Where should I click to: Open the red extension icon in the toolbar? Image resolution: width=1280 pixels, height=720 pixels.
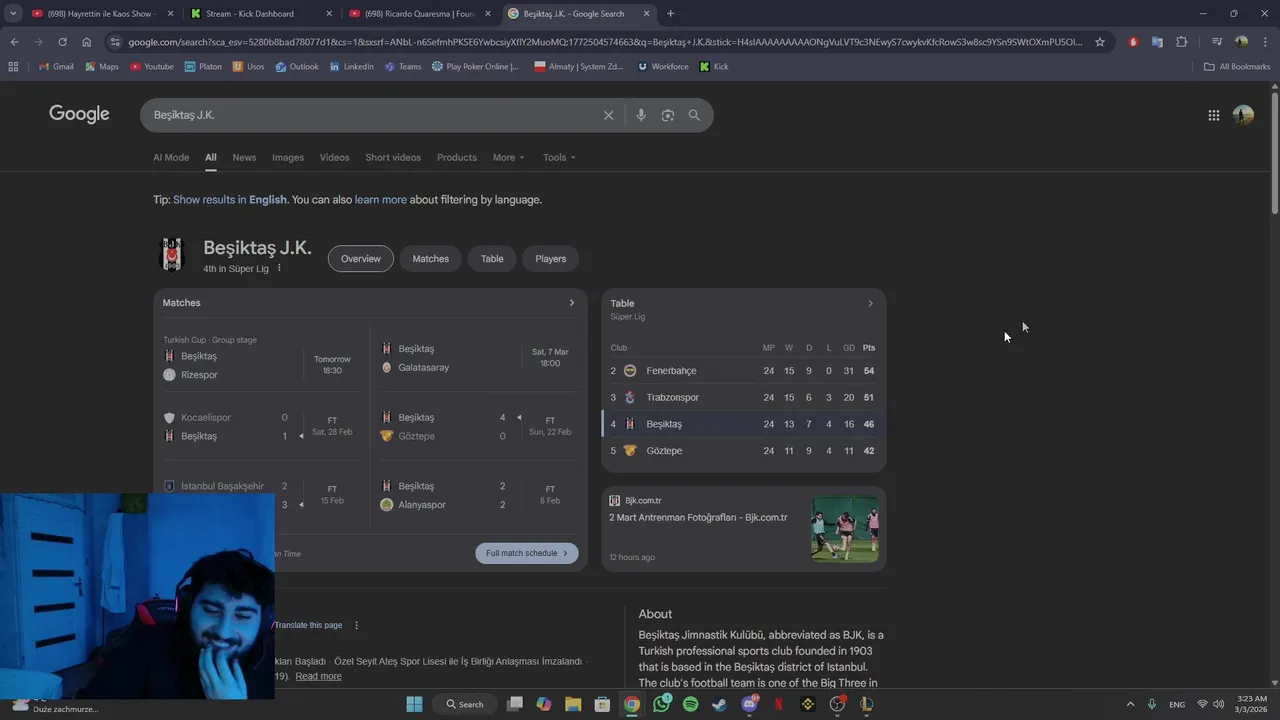[1133, 42]
